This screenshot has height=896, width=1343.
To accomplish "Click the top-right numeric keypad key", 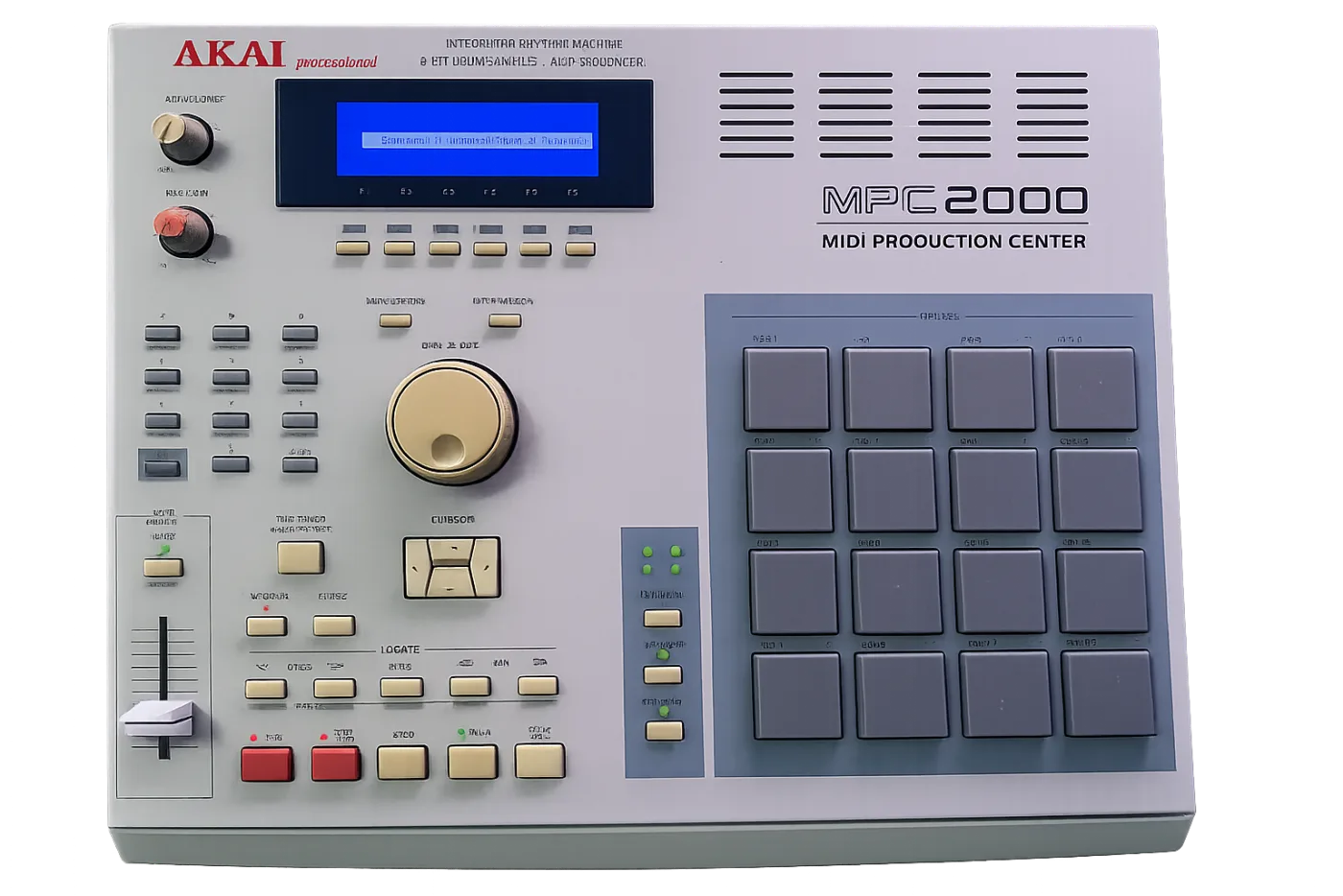I will click(299, 334).
